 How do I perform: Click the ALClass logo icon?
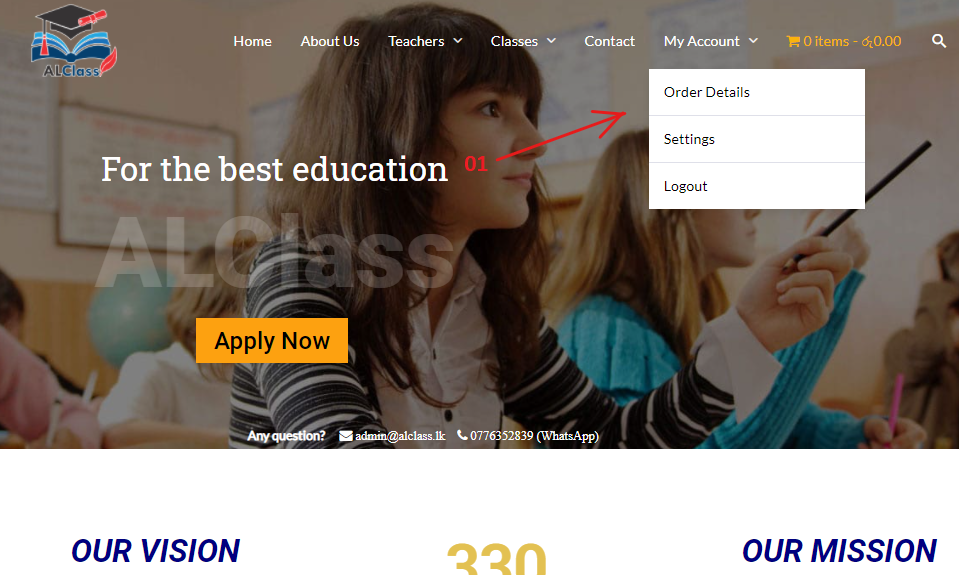coord(74,42)
